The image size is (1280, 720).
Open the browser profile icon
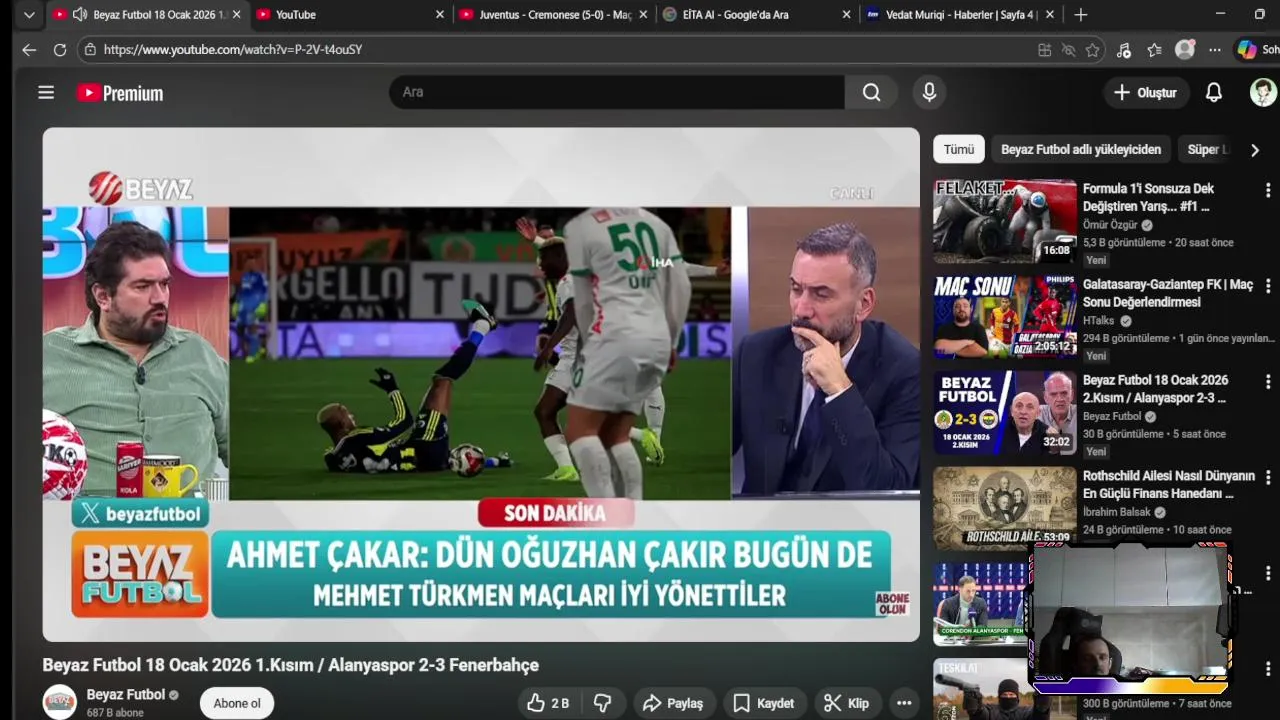point(1185,50)
